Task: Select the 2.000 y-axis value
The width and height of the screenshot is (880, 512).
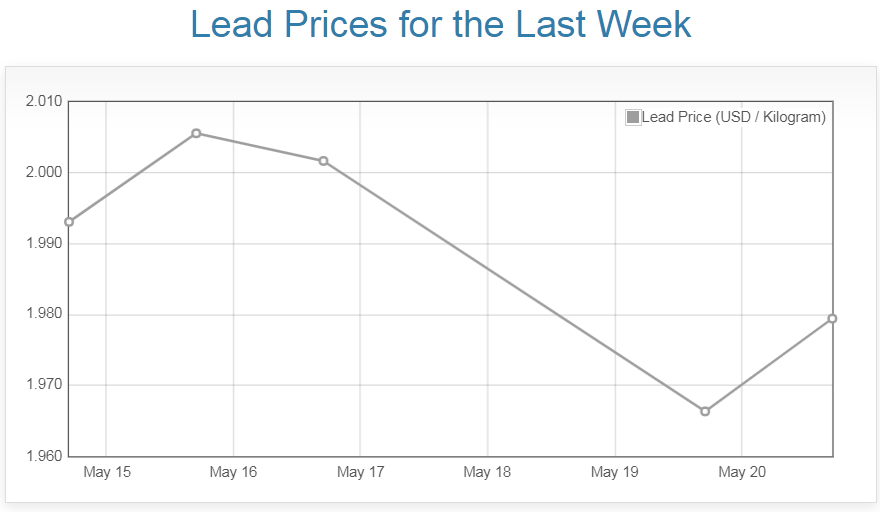Action: point(43,173)
